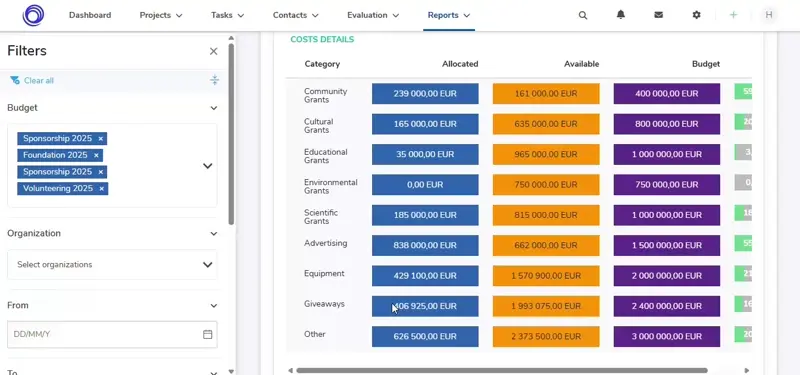Click the collapse all filters icon

tap(214, 80)
